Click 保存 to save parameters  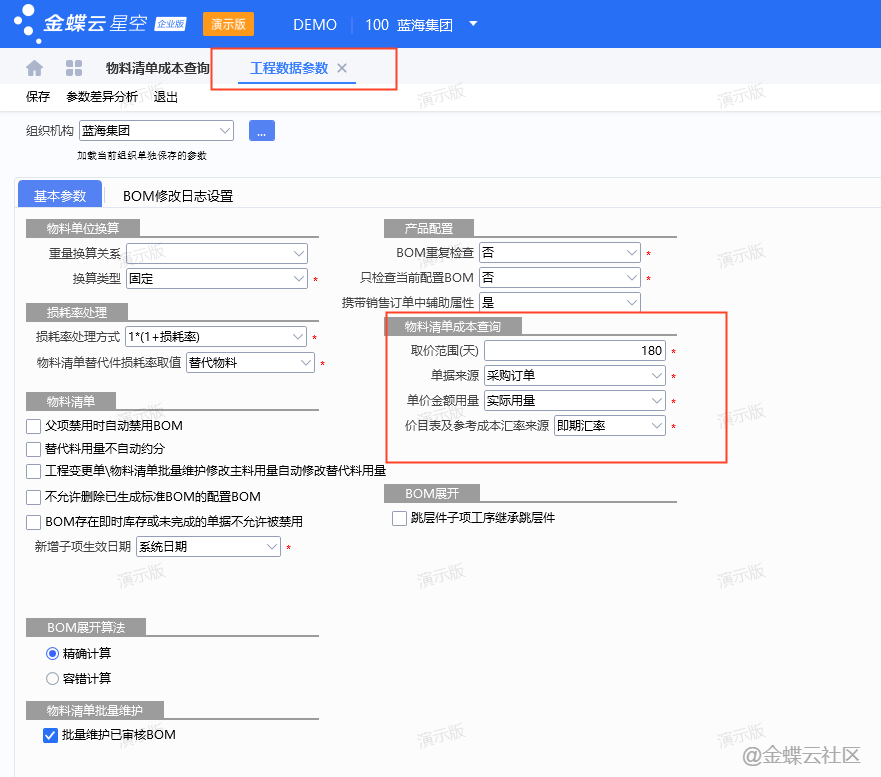[38, 97]
